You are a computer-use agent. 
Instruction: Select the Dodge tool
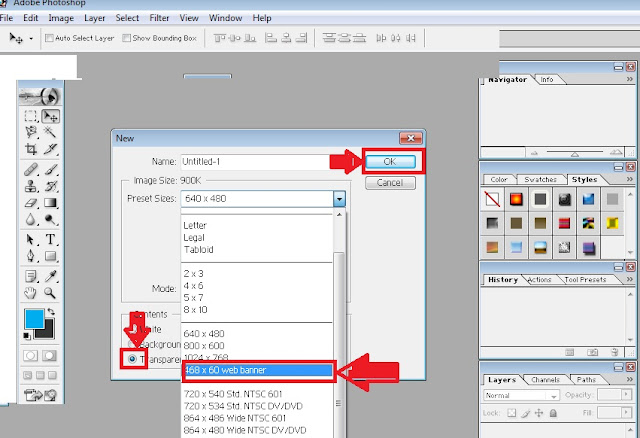(x=50, y=220)
